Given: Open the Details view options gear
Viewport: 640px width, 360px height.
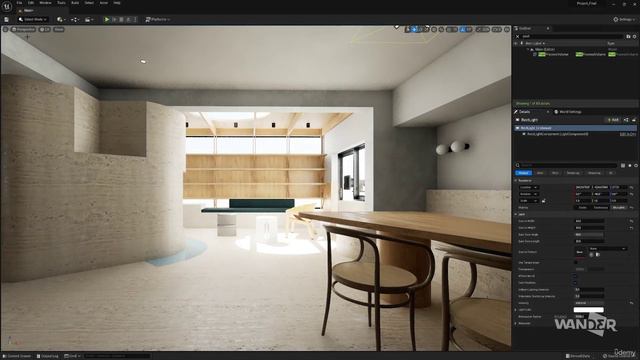Looking at the screenshot, I should pyautogui.click(x=636, y=165).
